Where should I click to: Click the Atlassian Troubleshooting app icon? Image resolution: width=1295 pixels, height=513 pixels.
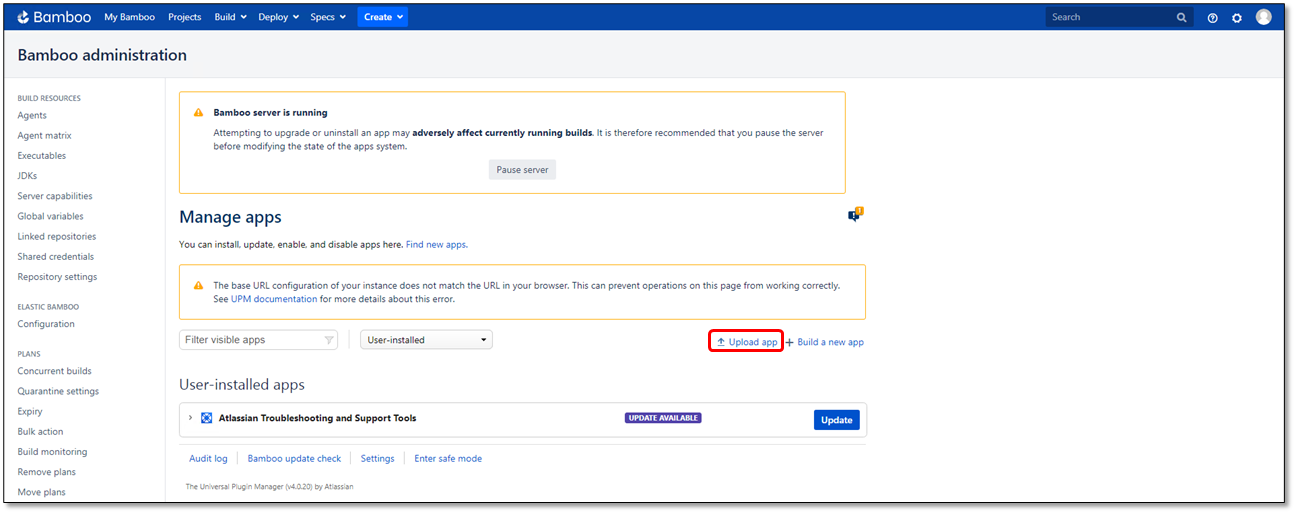[207, 418]
